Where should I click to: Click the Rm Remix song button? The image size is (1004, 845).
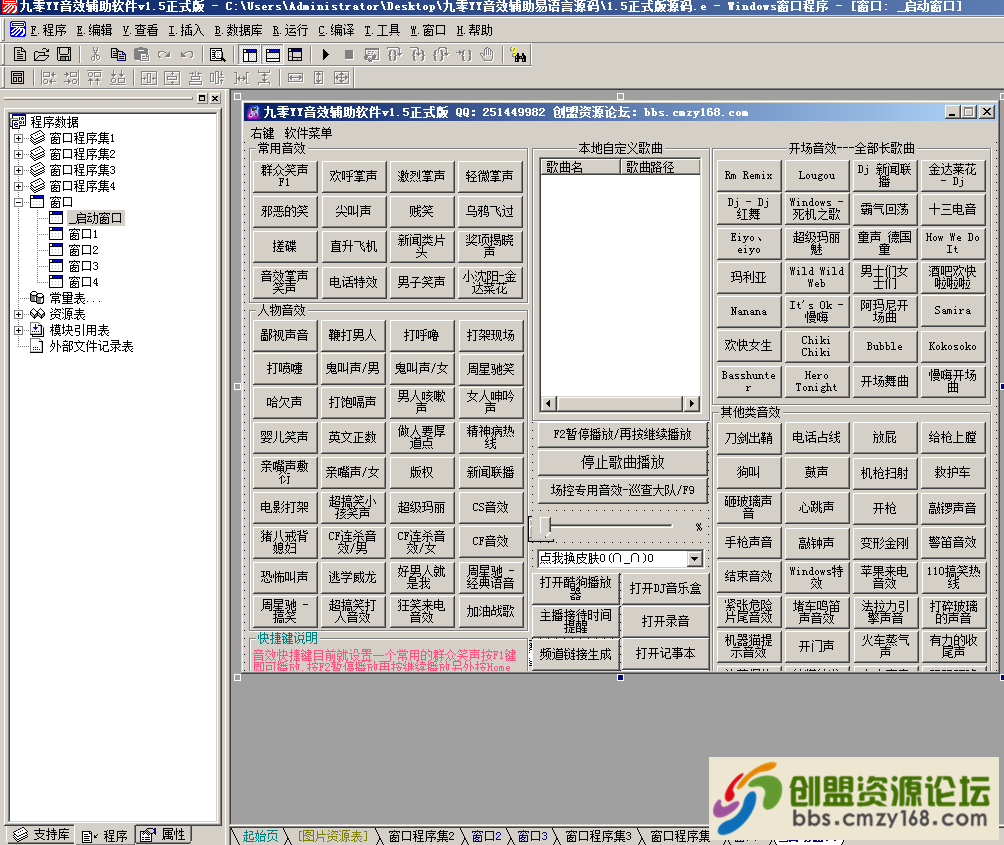(749, 176)
